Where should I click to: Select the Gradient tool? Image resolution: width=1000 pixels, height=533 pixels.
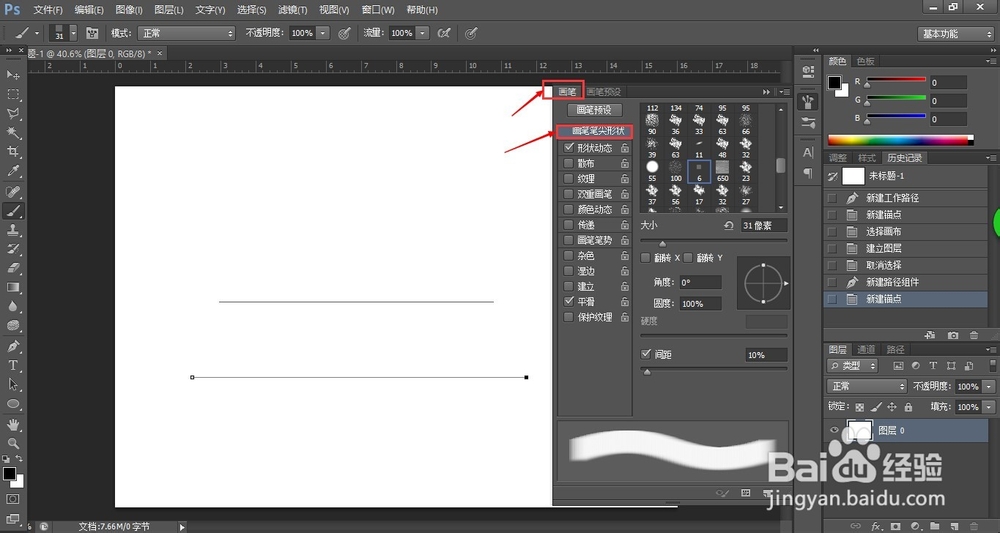click(13, 288)
